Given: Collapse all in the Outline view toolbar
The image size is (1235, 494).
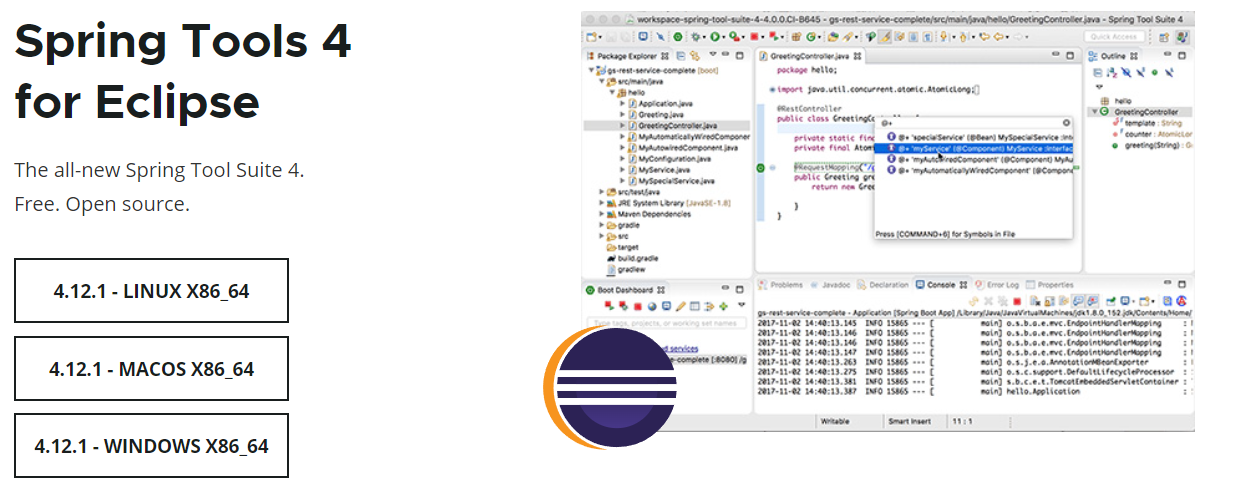Looking at the screenshot, I should click(x=1097, y=73).
